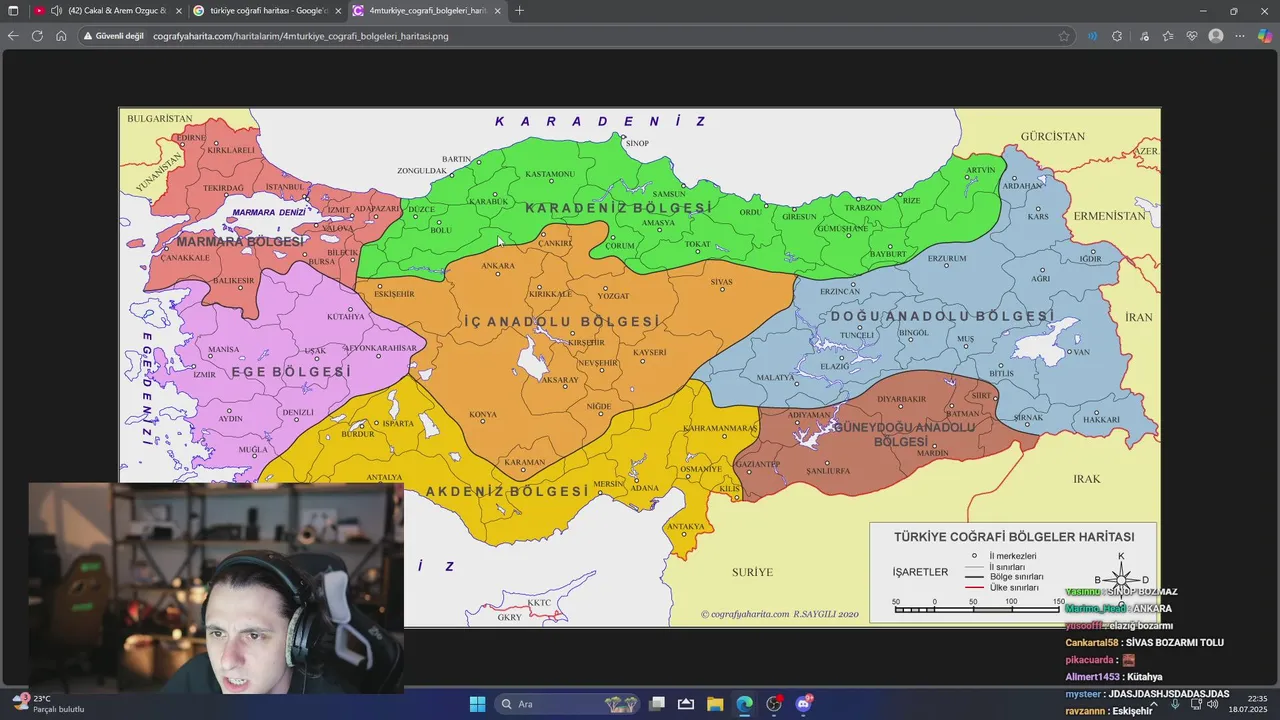The width and height of the screenshot is (1280, 720).
Task: Mute audio on the Cakal & Arem tab
Action: (57, 11)
